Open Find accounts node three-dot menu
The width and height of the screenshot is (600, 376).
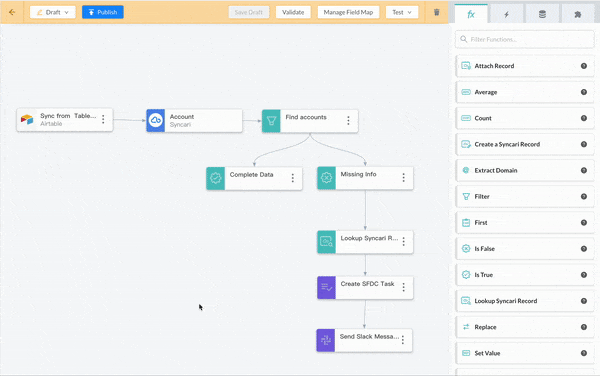pos(348,120)
